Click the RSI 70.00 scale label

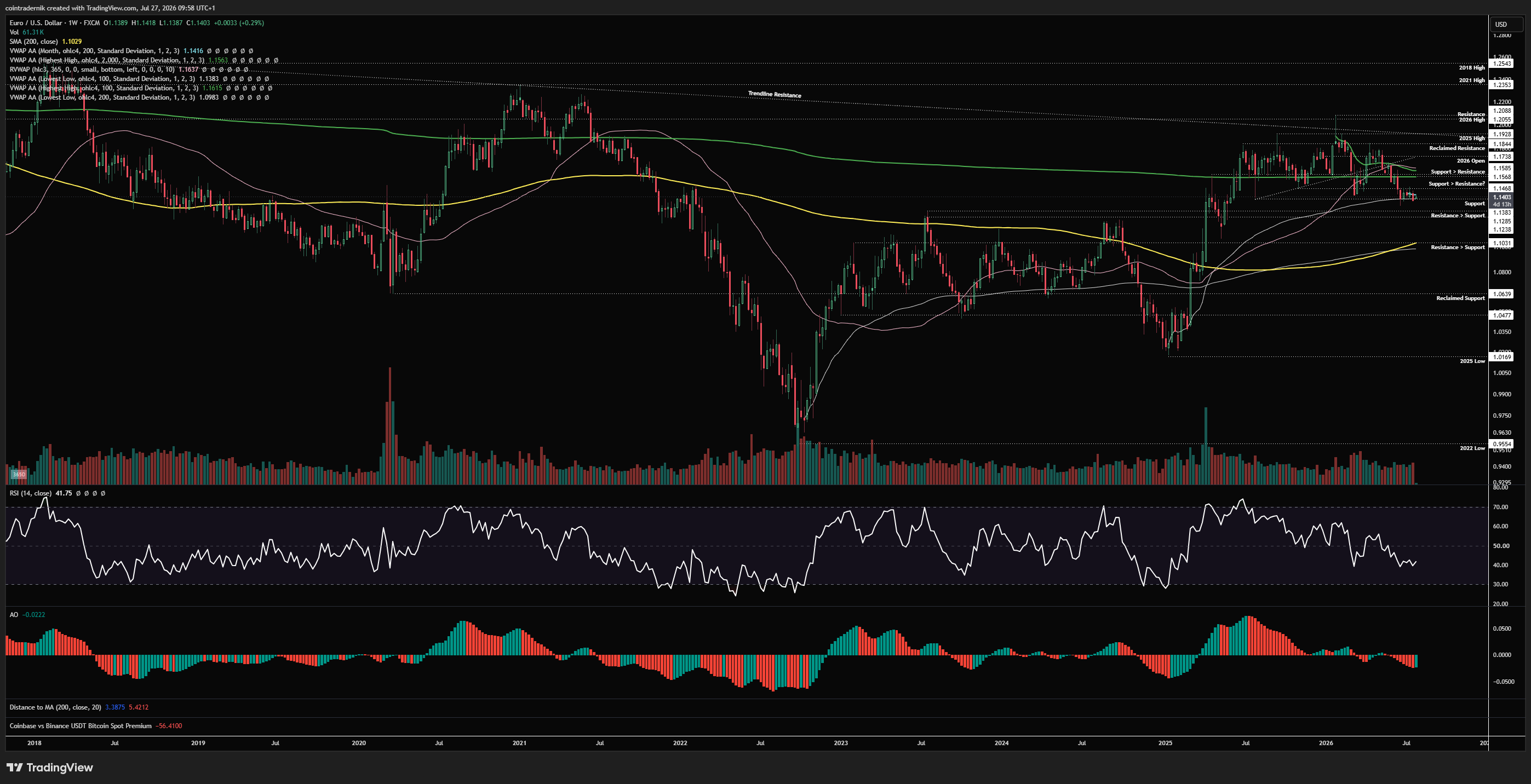pos(1501,507)
